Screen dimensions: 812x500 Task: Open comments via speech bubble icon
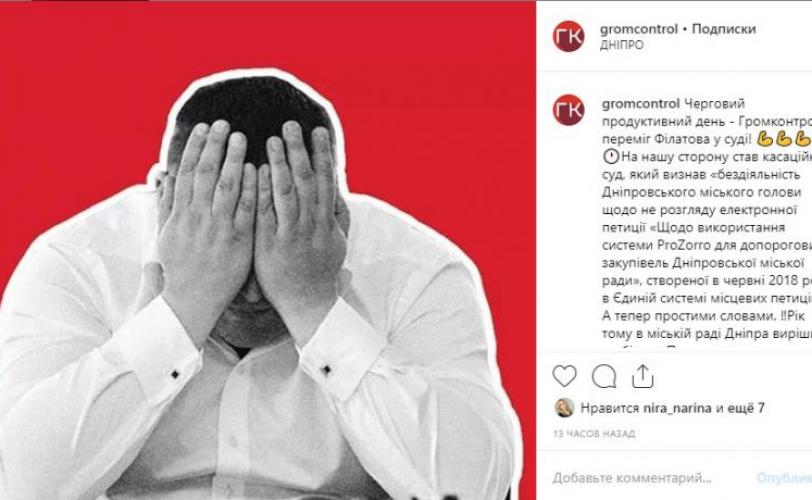pos(604,376)
